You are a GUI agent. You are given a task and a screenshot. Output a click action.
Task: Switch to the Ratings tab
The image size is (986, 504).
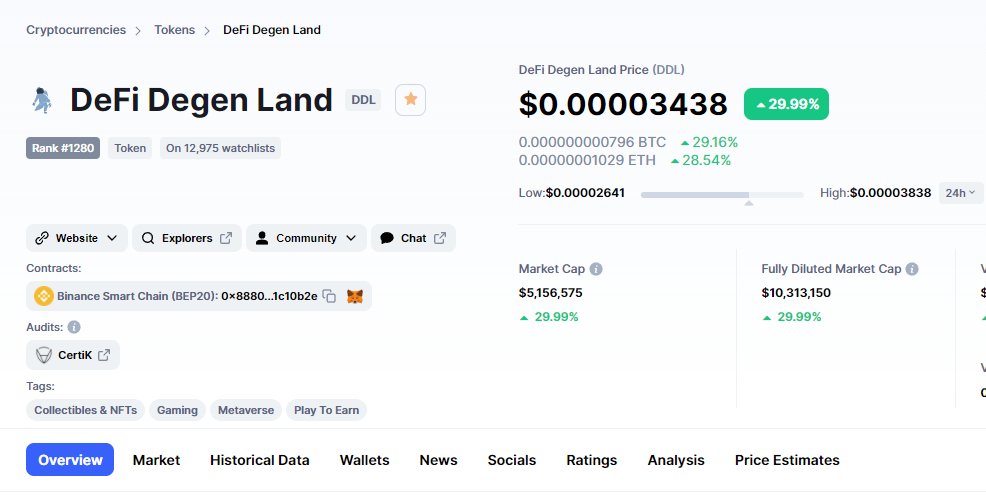tap(592, 460)
